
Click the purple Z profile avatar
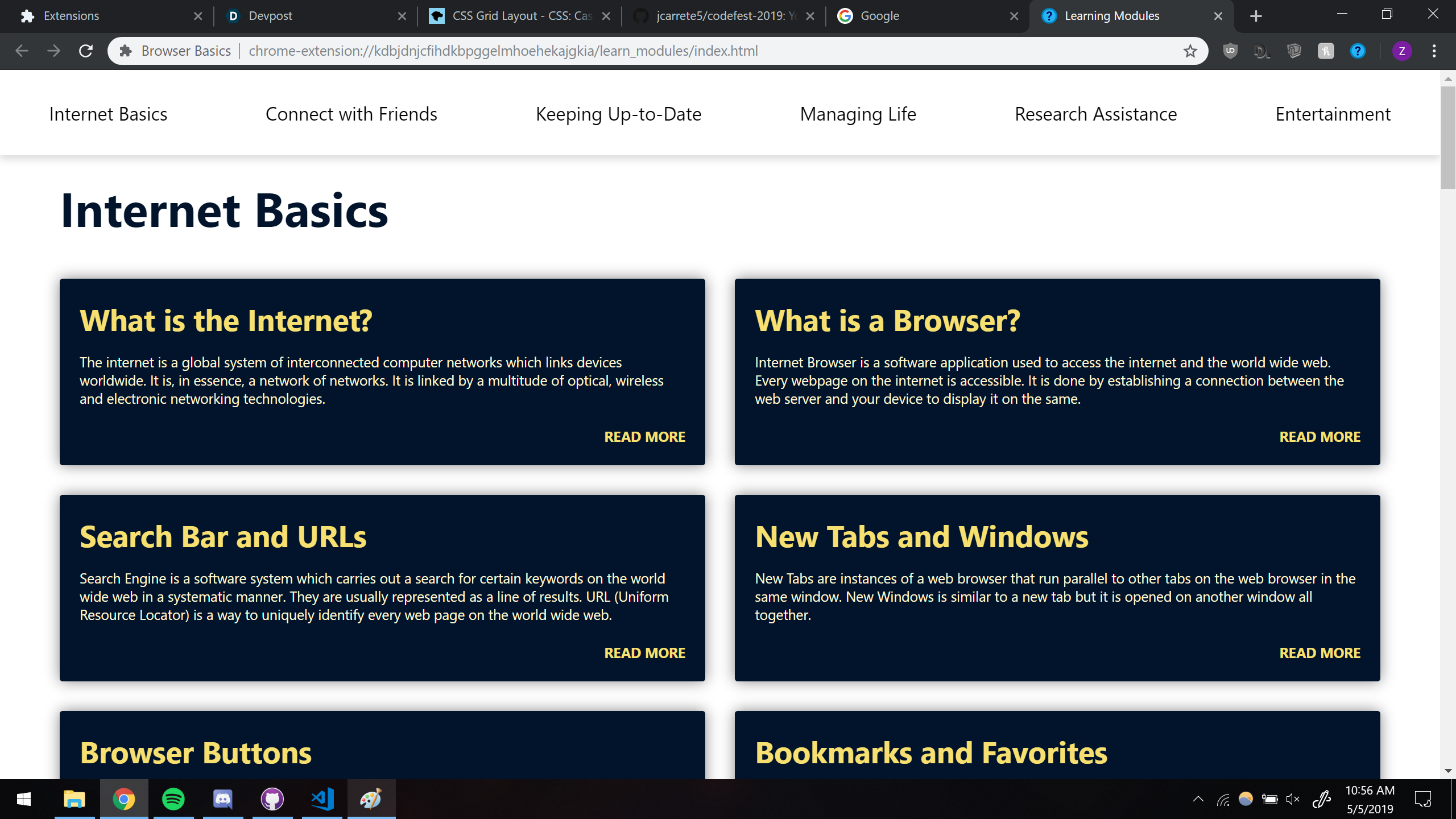pyautogui.click(x=1401, y=51)
